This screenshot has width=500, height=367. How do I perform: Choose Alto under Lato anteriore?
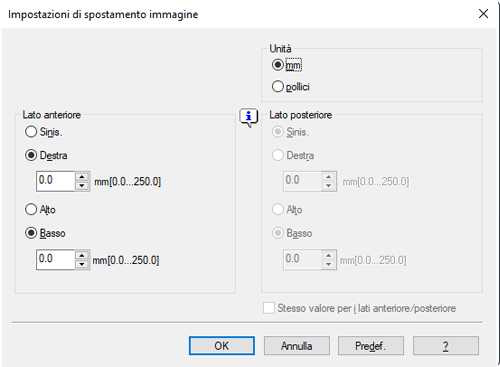coord(31,209)
